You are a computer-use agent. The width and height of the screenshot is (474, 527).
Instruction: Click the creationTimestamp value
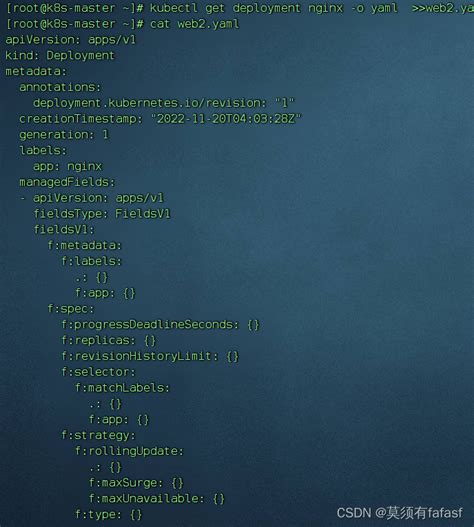(226, 119)
